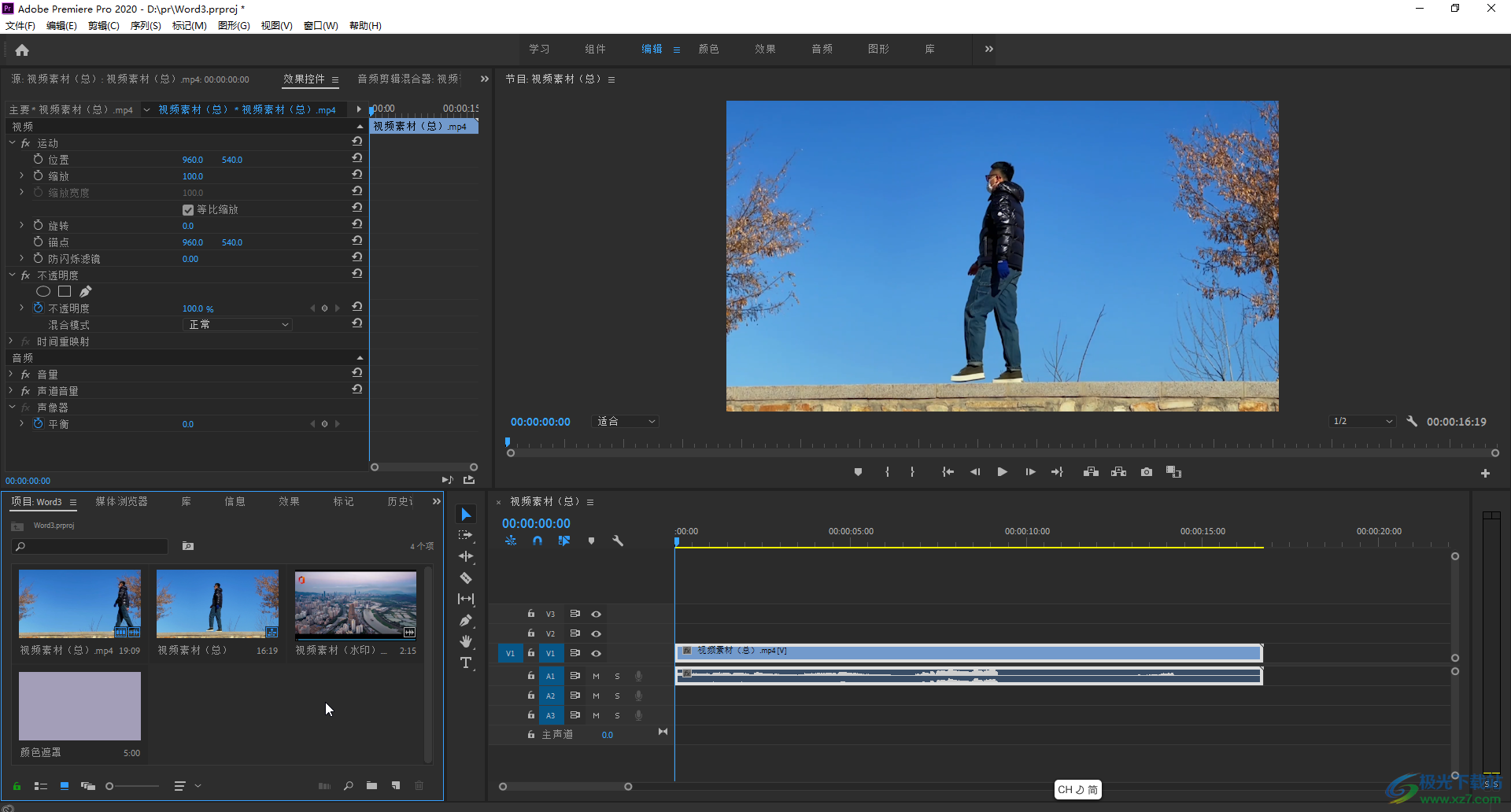Click Go to In point button

[948, 472]
